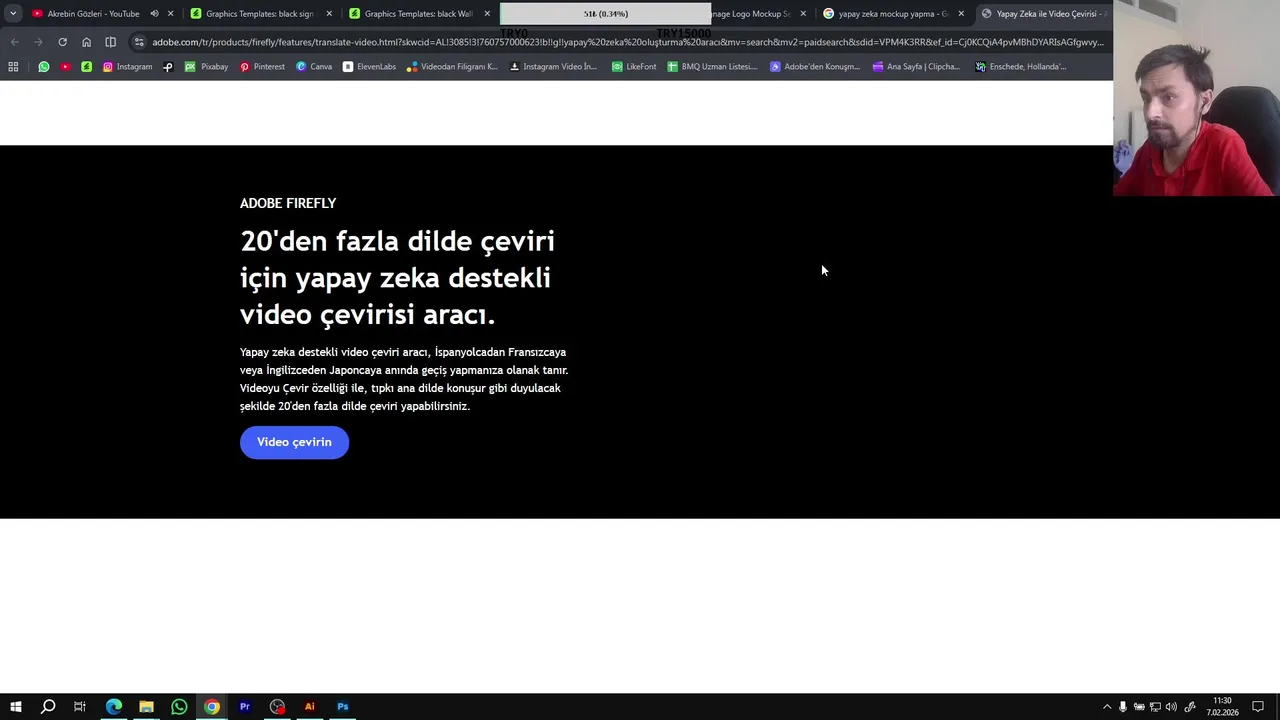Close the Graphics Templates: black Wall tab

(x=487, y=14)
